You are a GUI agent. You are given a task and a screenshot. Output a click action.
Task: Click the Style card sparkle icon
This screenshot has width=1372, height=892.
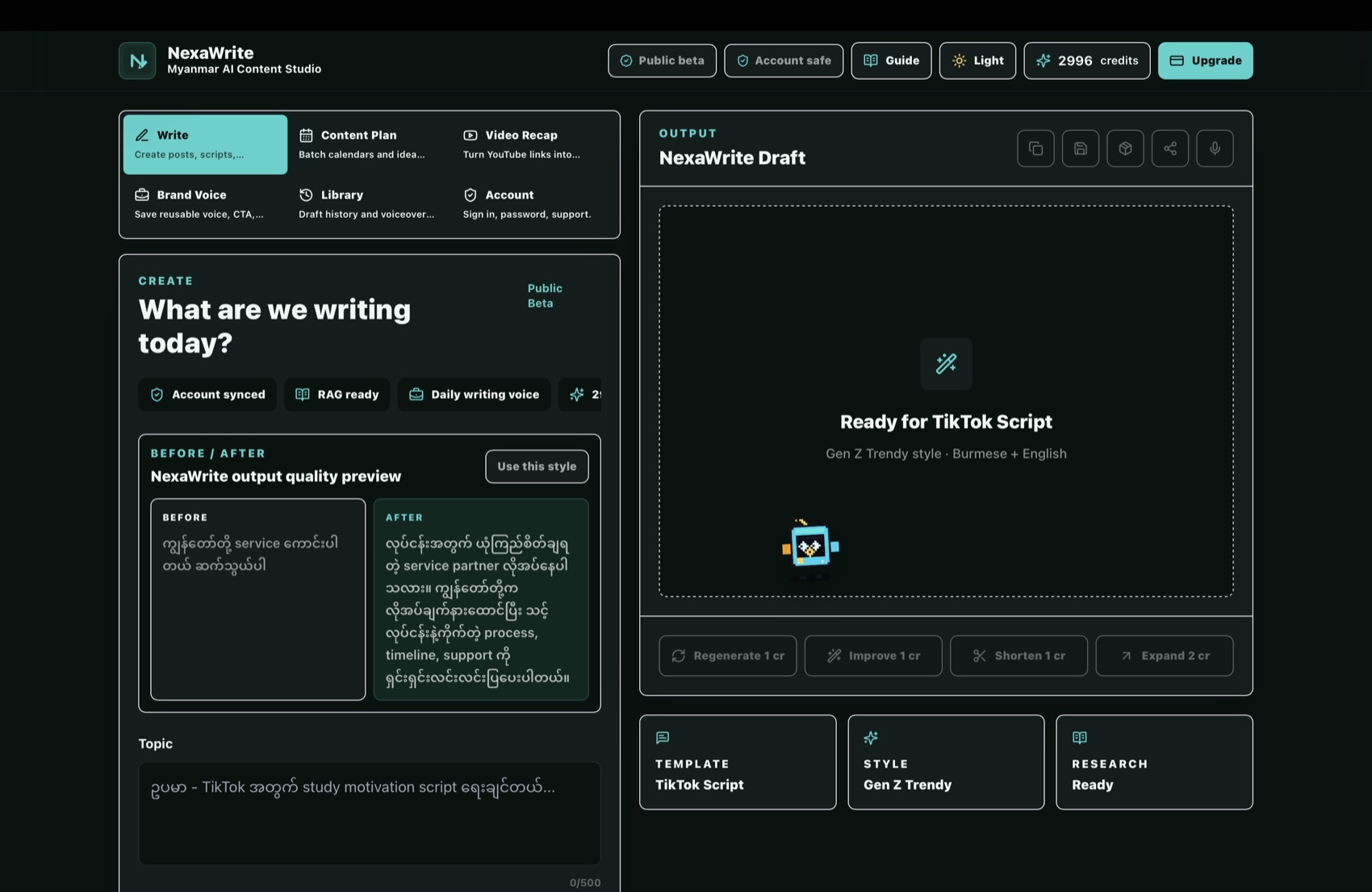pyautogui.click(x=871, y=737)
